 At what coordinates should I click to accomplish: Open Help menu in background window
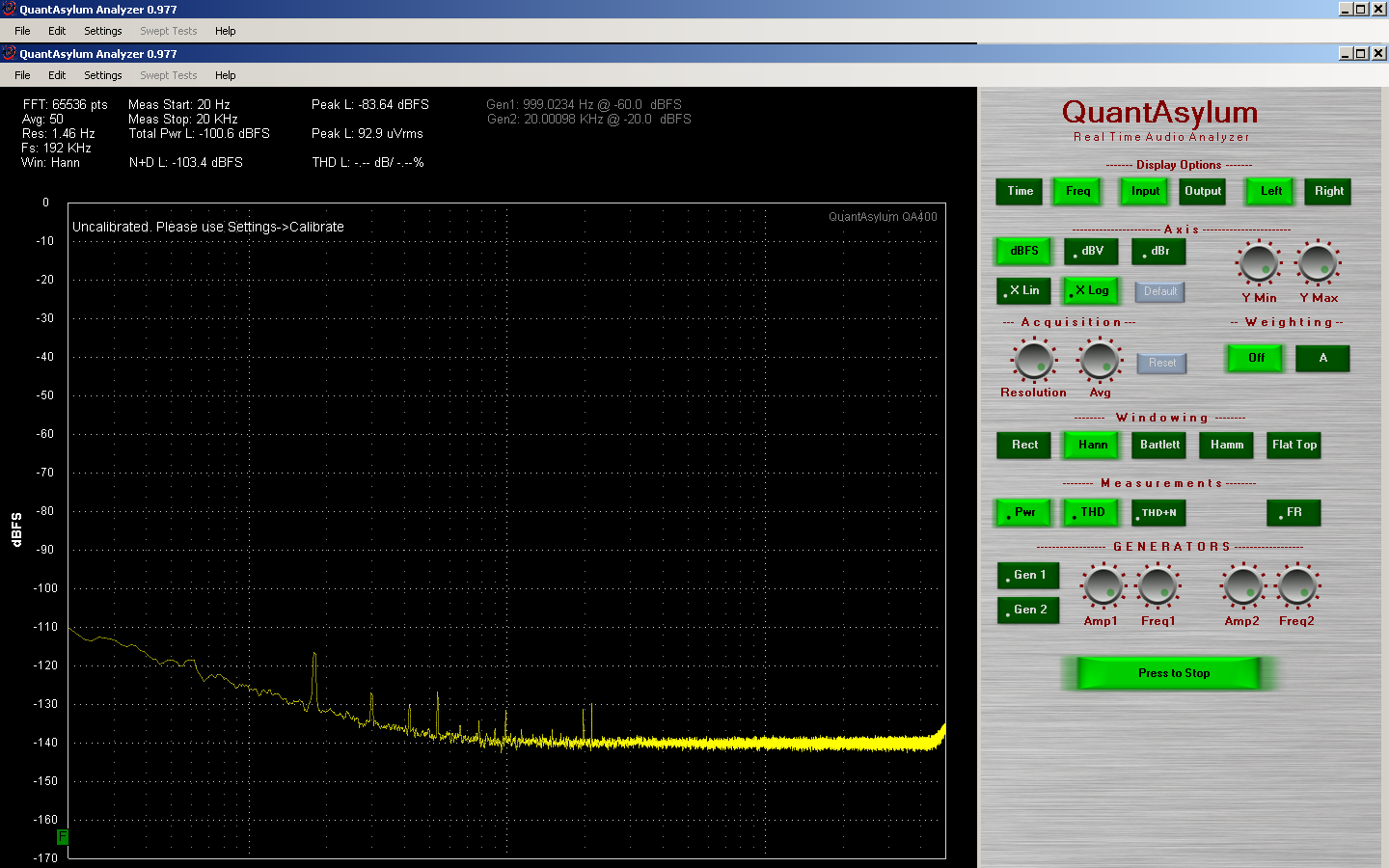coord(225,31)
